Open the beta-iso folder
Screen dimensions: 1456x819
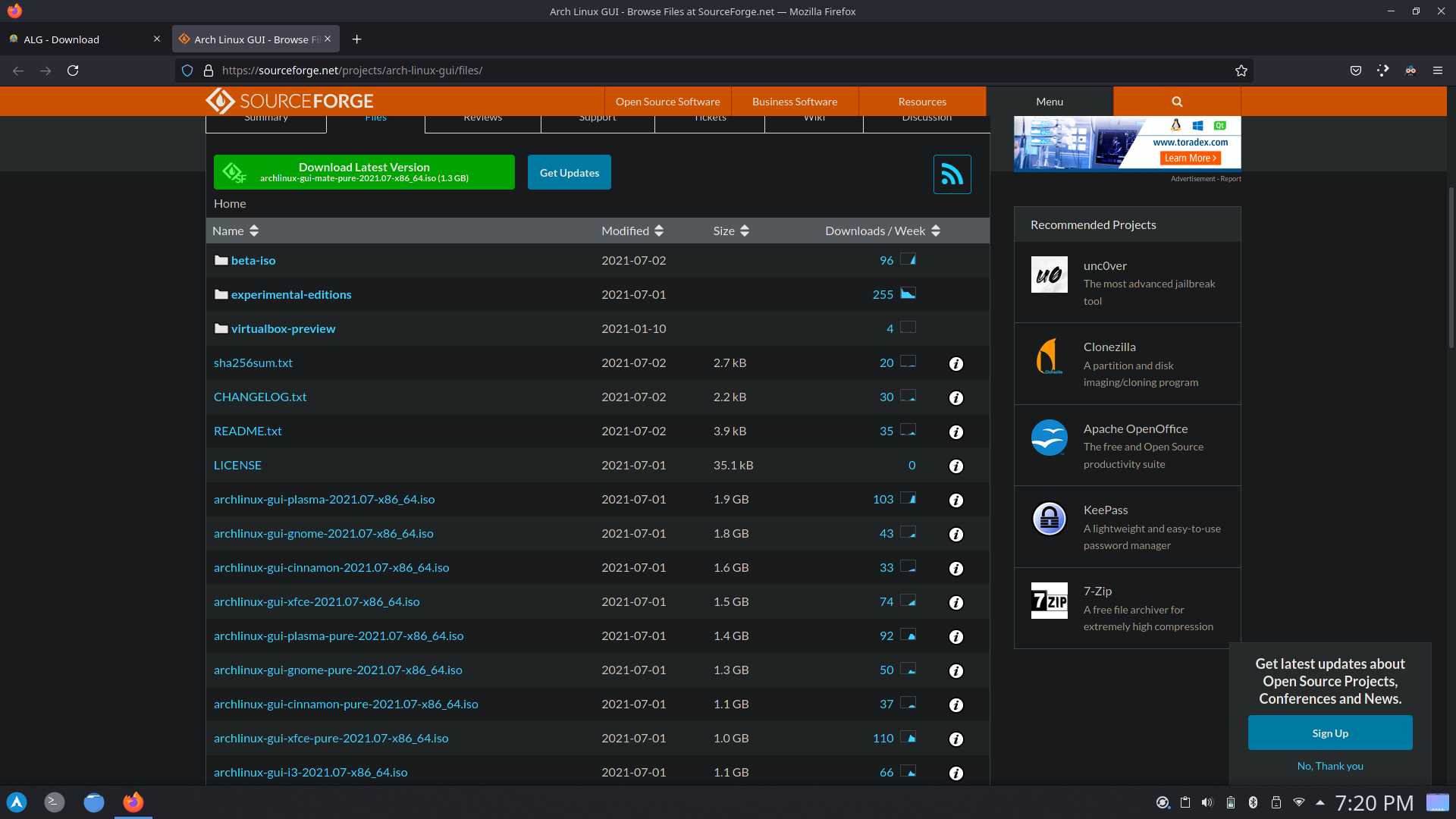[253, 260]
